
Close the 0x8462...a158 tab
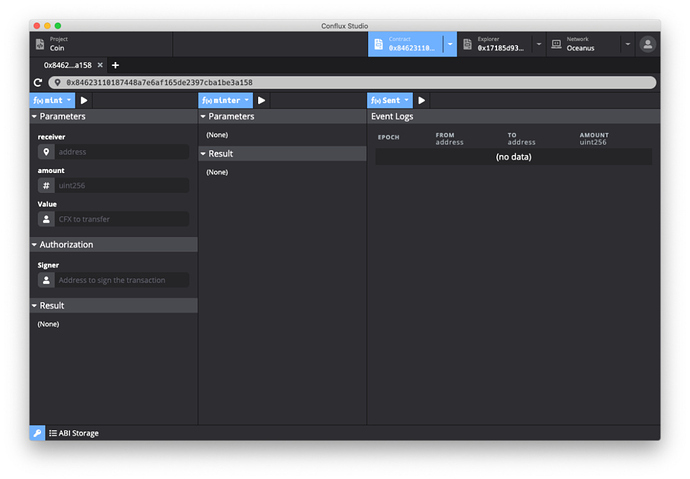click(100, 65)
